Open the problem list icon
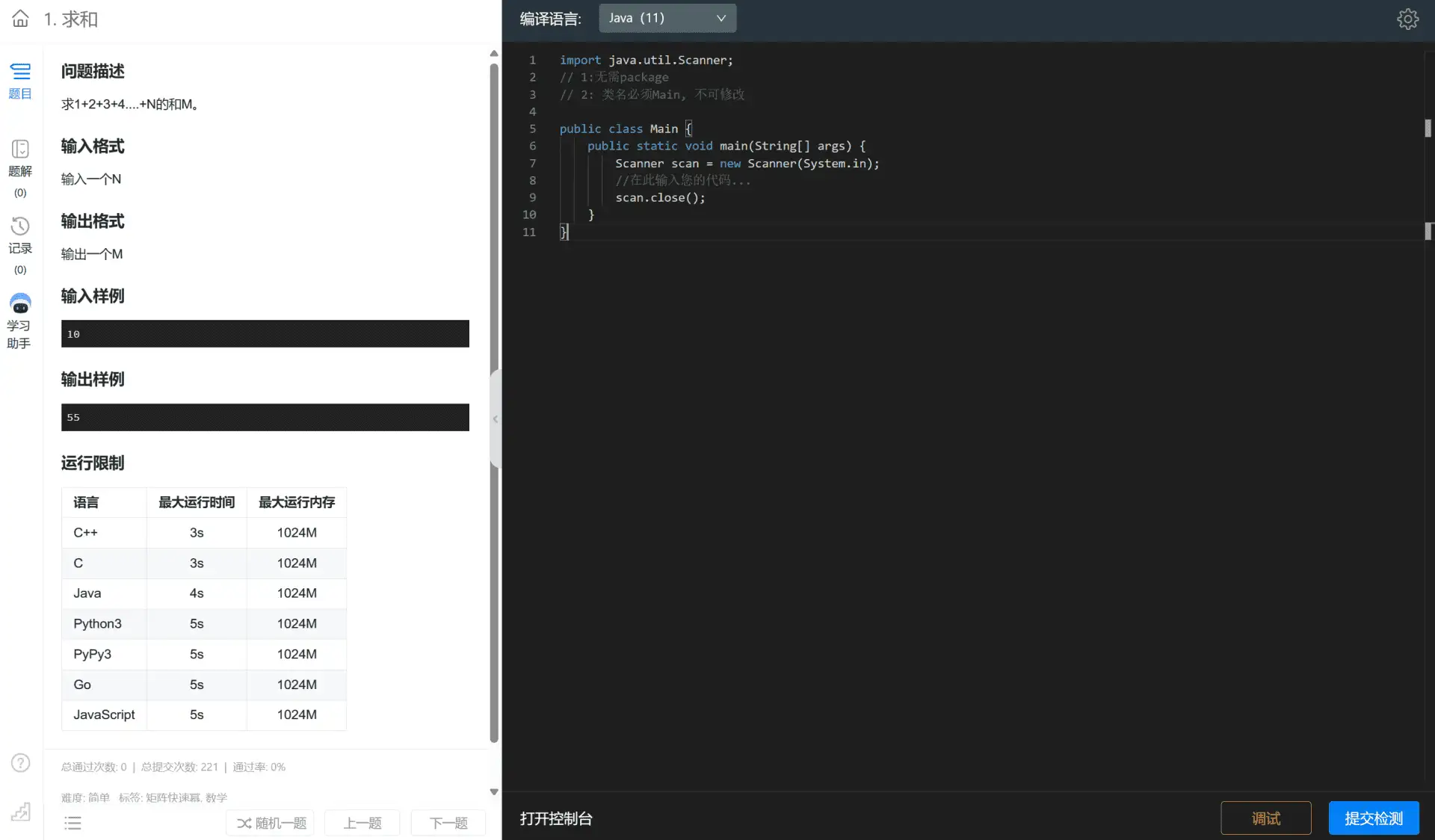Image resolution: width=1435 pixels, height=840 pixels. 72,823
